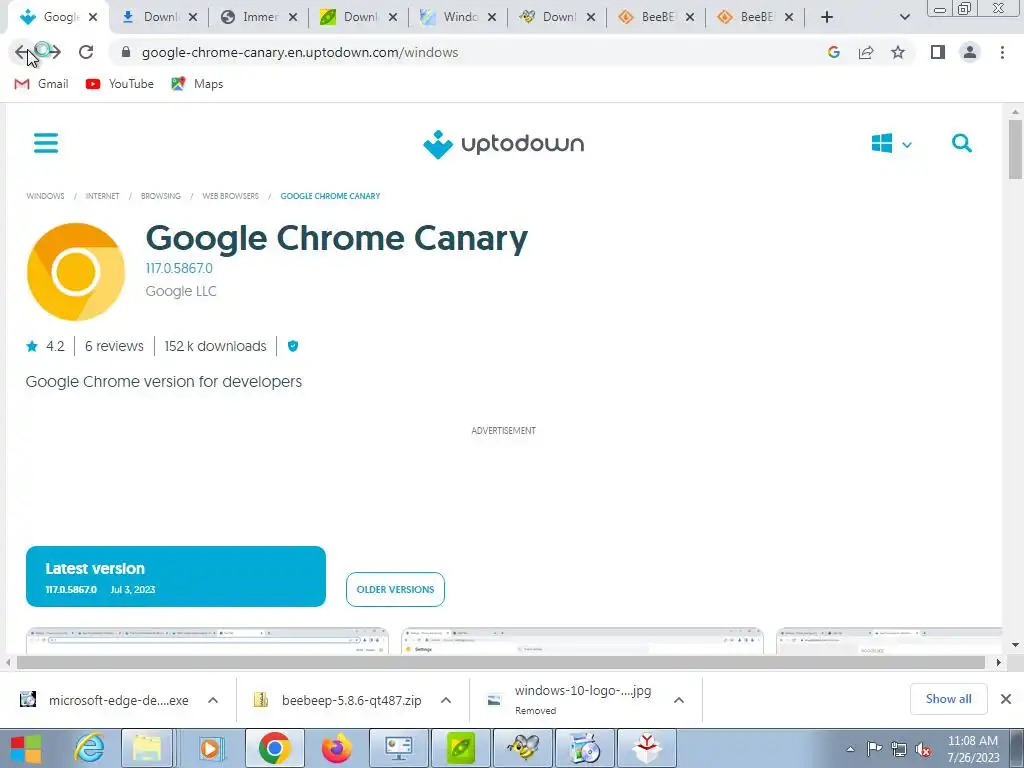Image resolution: width=1024 pixels, height=768 pixels.
Task: Click Show all downloads button
Action: [x=948, y=699]
